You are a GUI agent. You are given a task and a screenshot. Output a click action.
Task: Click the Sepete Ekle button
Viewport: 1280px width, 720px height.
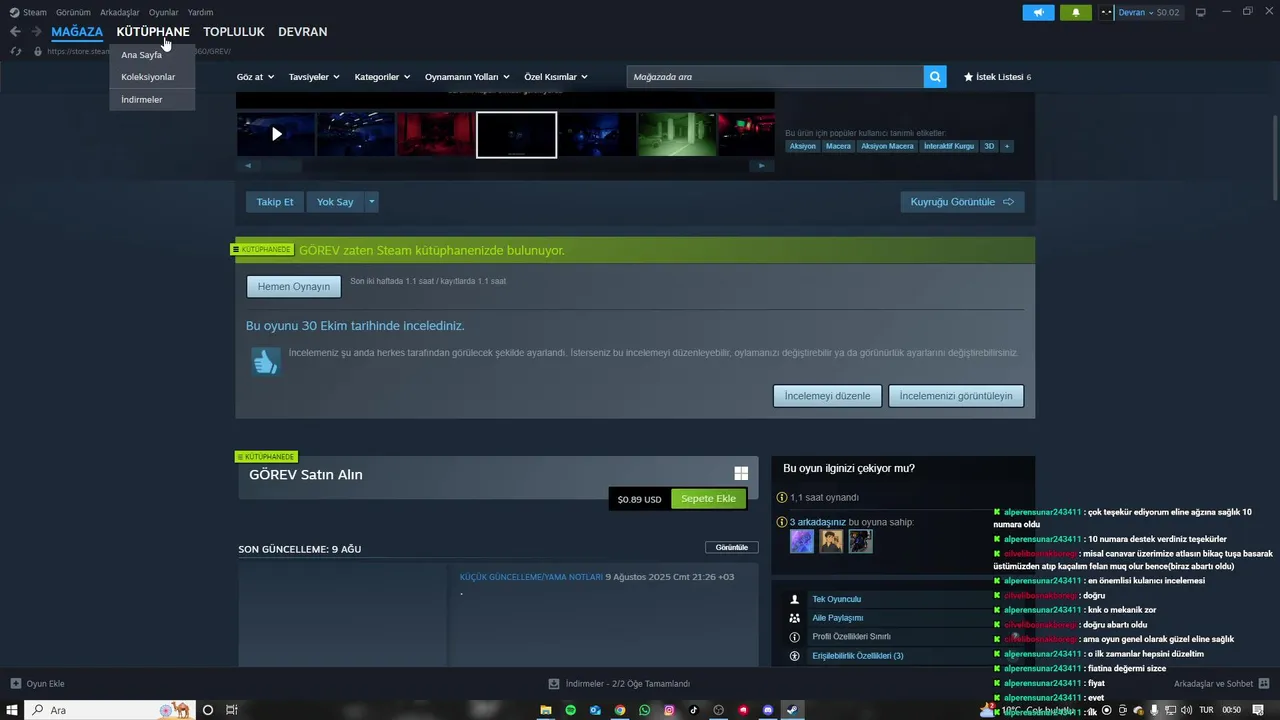709,499
